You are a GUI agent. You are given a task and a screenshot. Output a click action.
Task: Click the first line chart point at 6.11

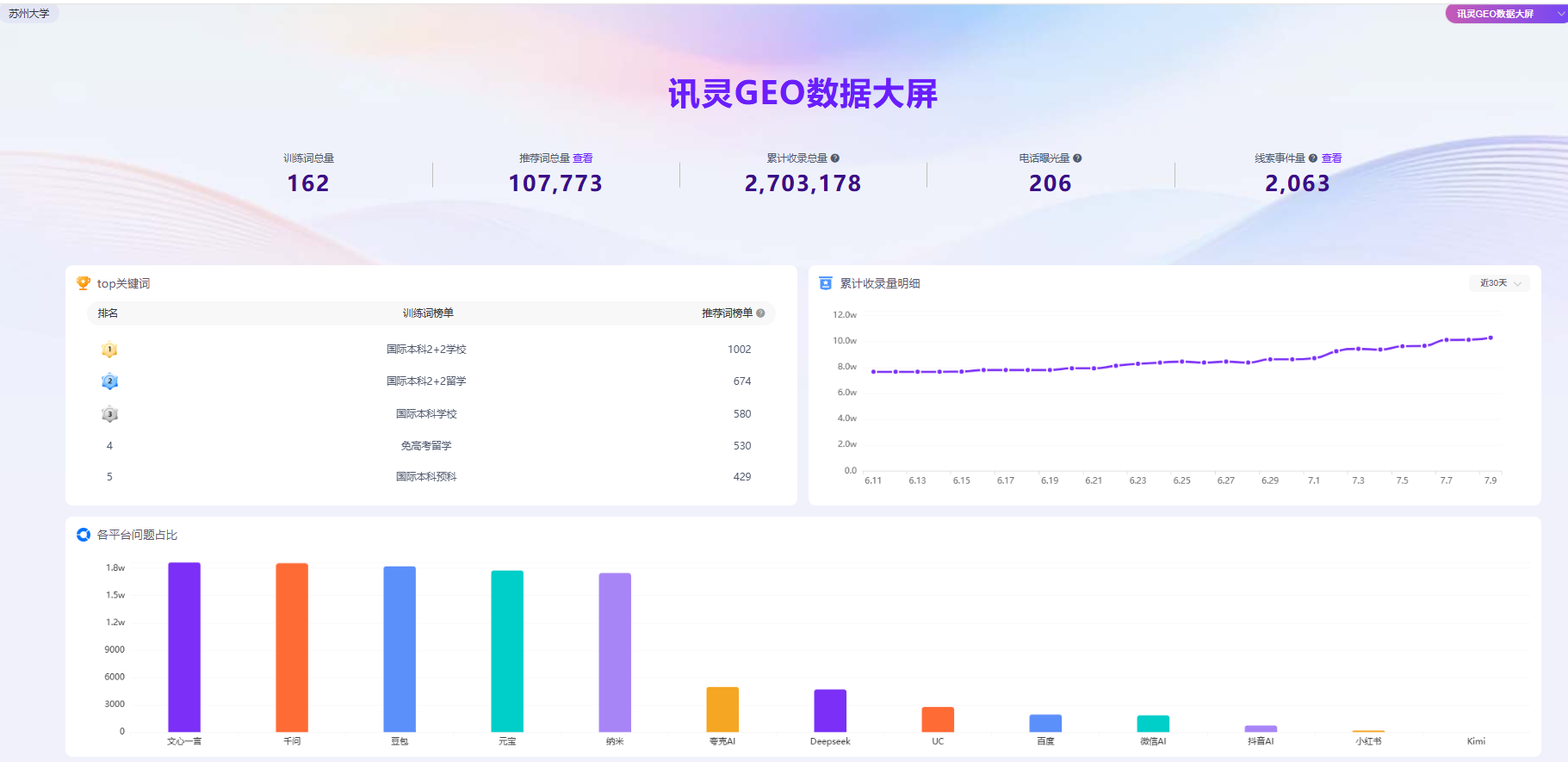coord(873,372)
